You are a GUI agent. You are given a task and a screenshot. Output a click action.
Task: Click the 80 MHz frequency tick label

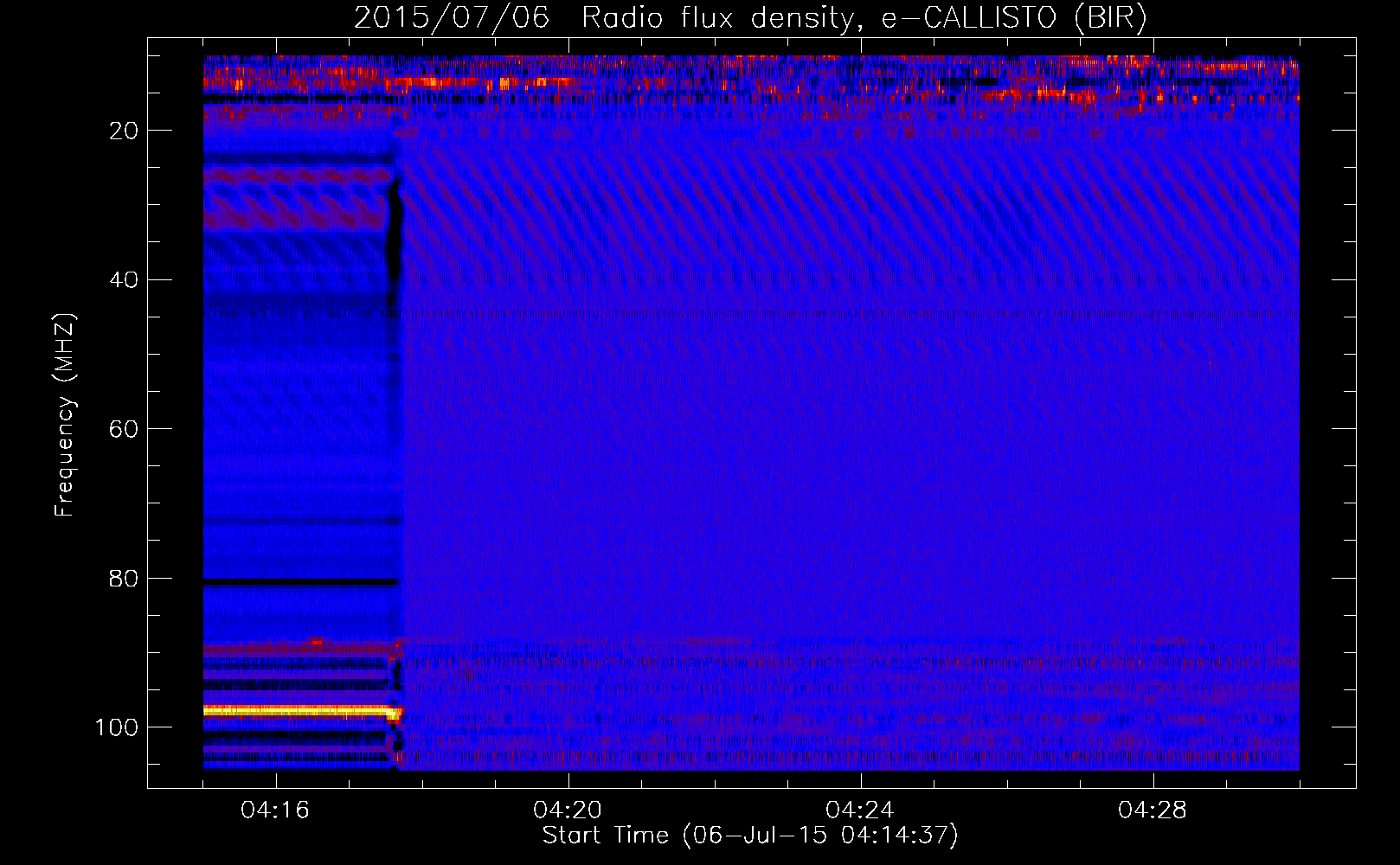124,579
